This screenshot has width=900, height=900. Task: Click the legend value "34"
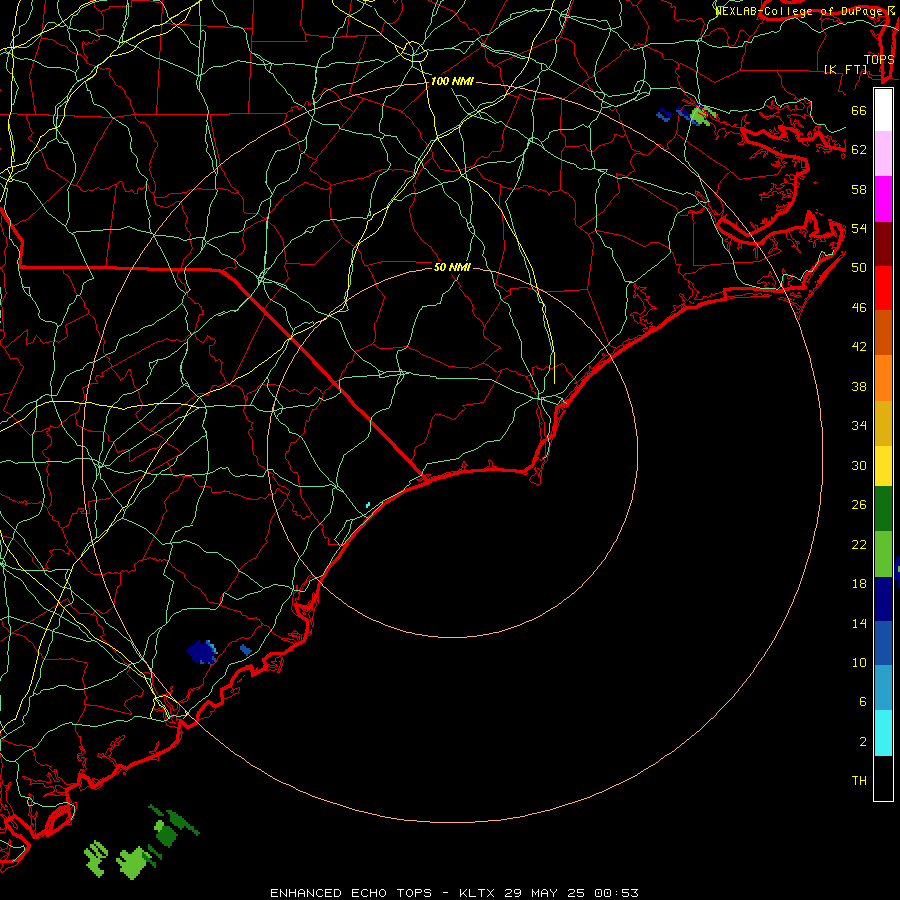pyautogui.click(x=859, y=426)
